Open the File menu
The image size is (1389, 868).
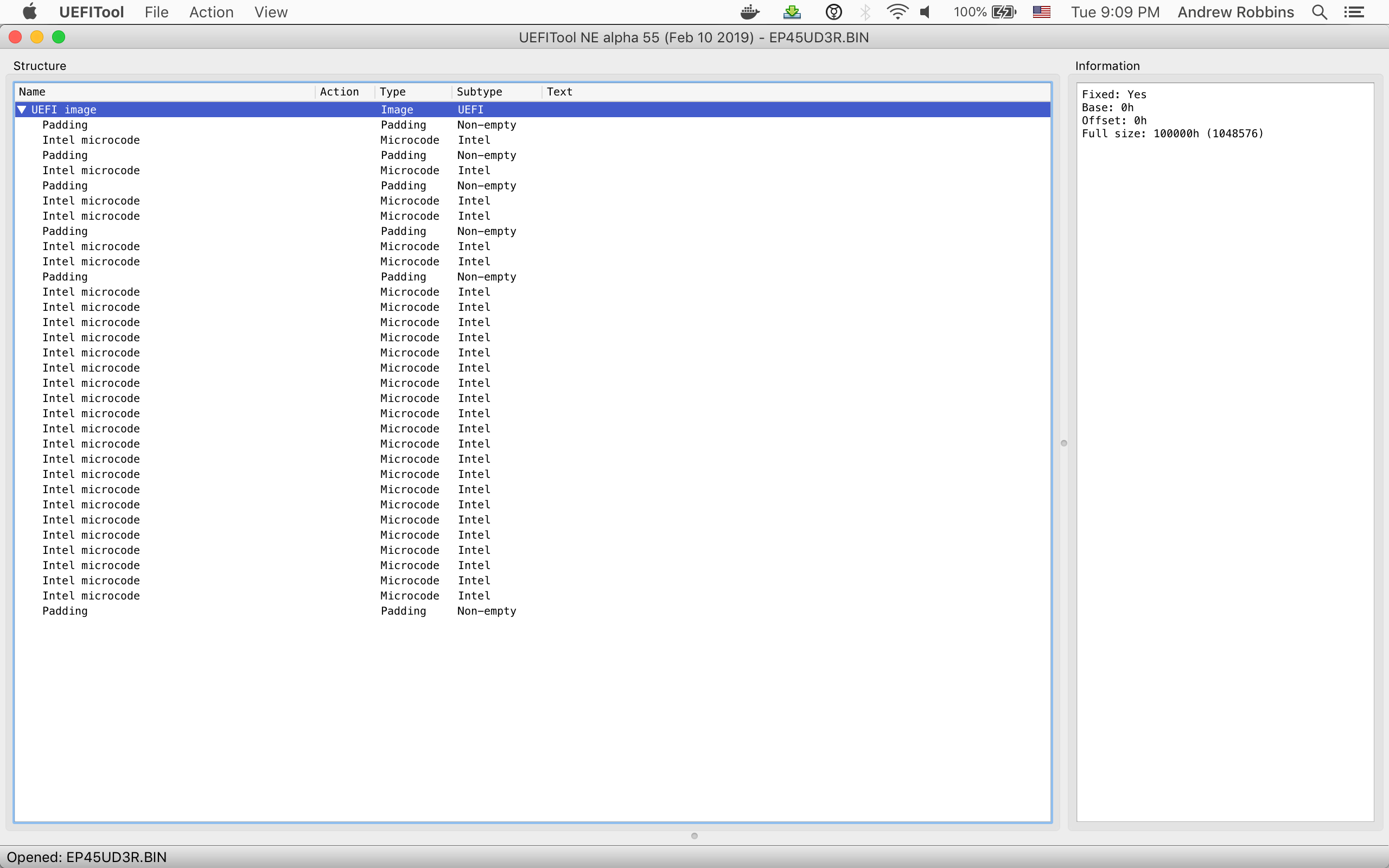(157, 12)
